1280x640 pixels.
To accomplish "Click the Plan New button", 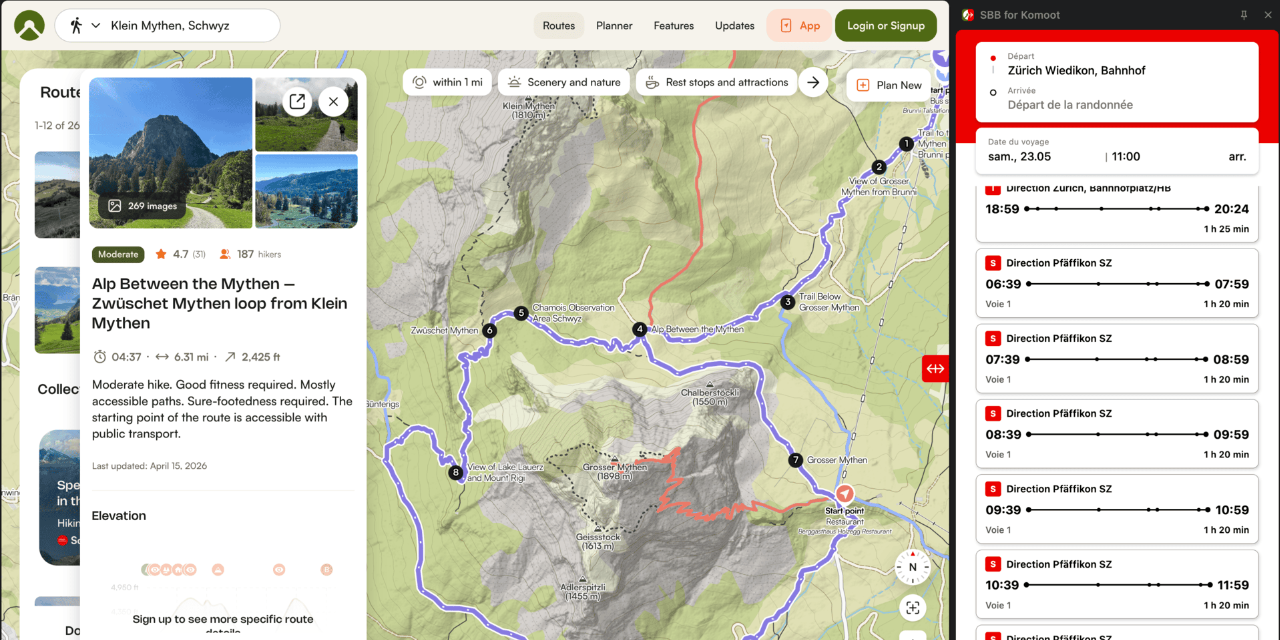I will pos(889,85).
